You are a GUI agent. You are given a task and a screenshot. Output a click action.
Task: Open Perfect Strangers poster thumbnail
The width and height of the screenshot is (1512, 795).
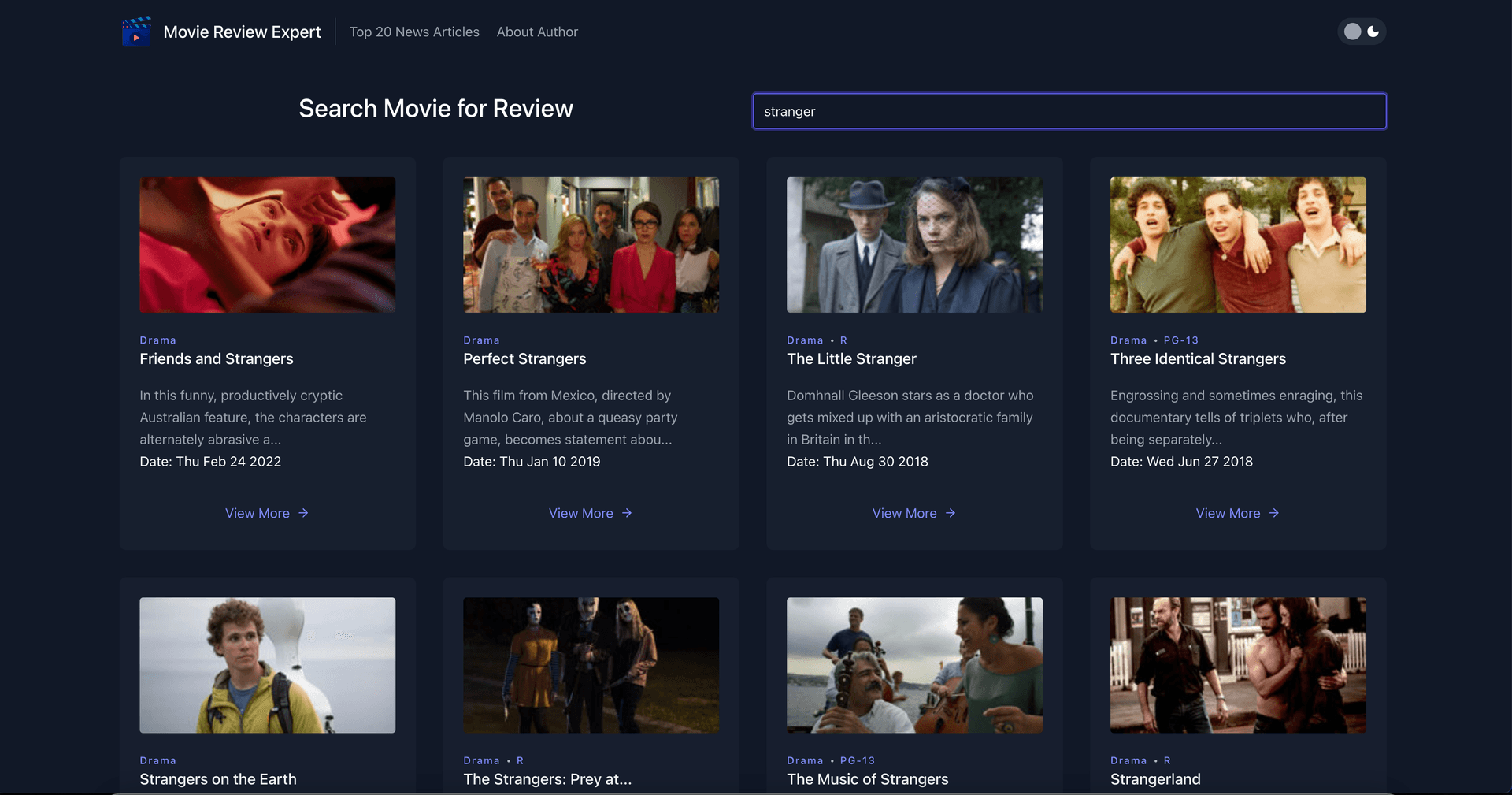click(x=591, y=245)
